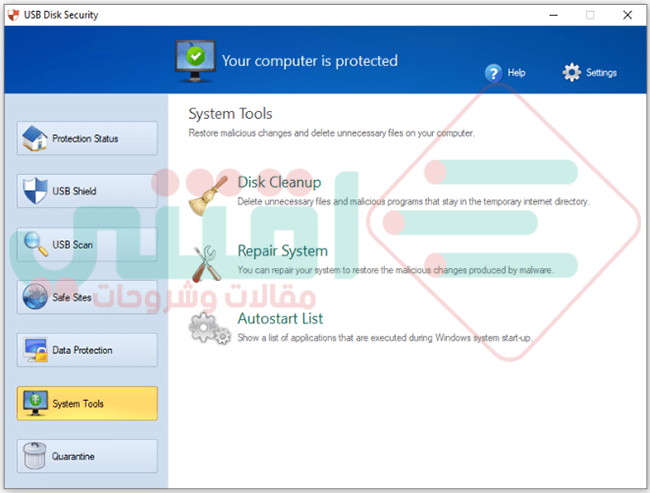Click 'Your computer is protected' text
This screenshot has width=650, height=493.
[x=309, y=61]
